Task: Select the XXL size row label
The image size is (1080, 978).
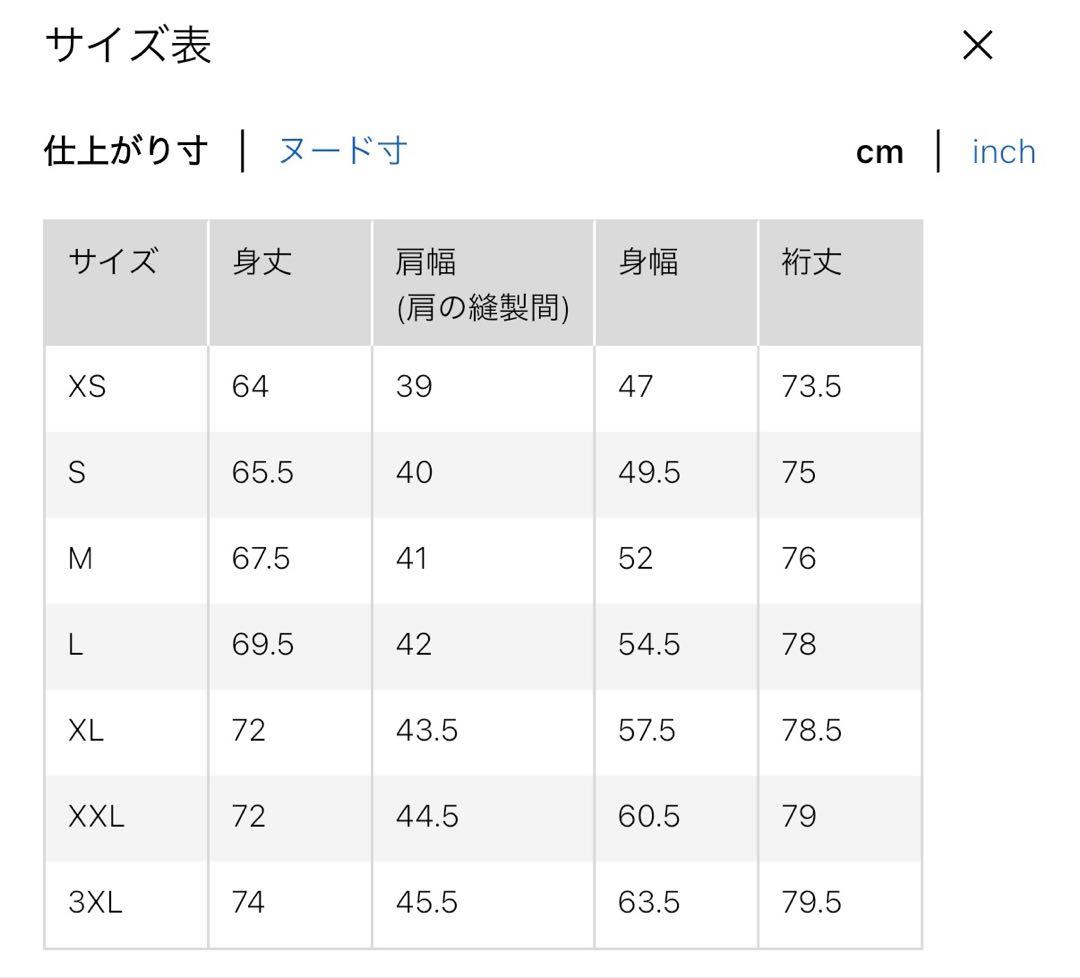Action: (x=96, y=816)
